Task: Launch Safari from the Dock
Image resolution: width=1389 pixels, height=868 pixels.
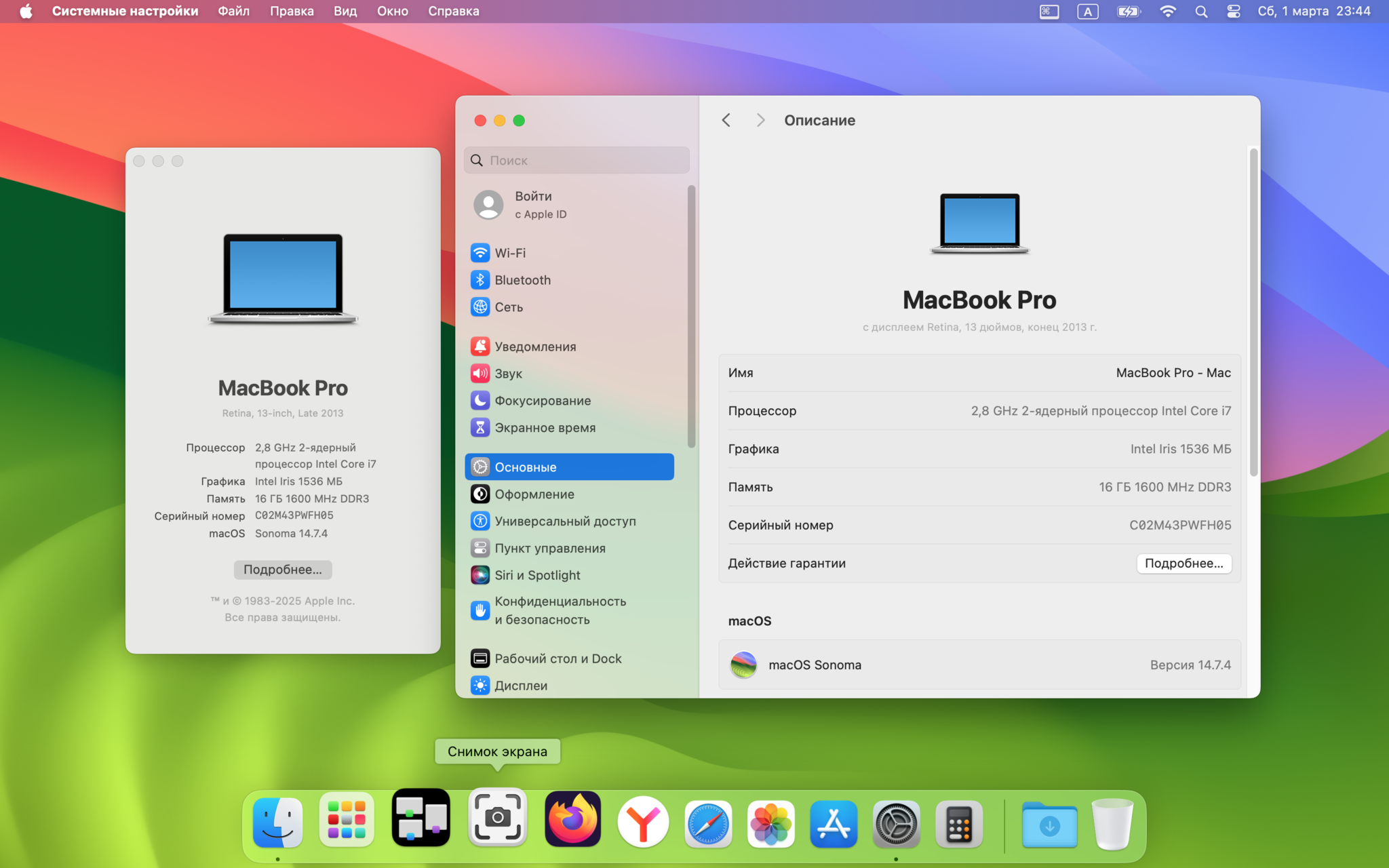Action: click(x=708, y=824)
